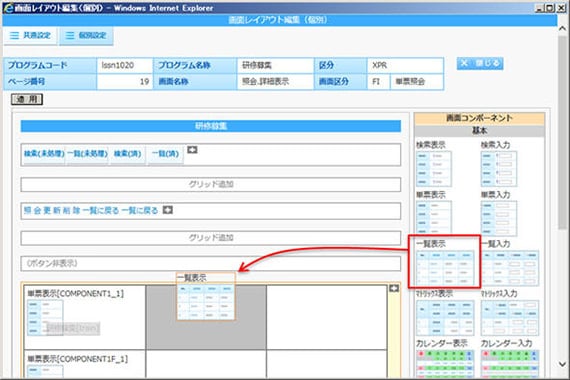Click the 基本 section heading
The image size is (570, 380).
click(479, 131)
